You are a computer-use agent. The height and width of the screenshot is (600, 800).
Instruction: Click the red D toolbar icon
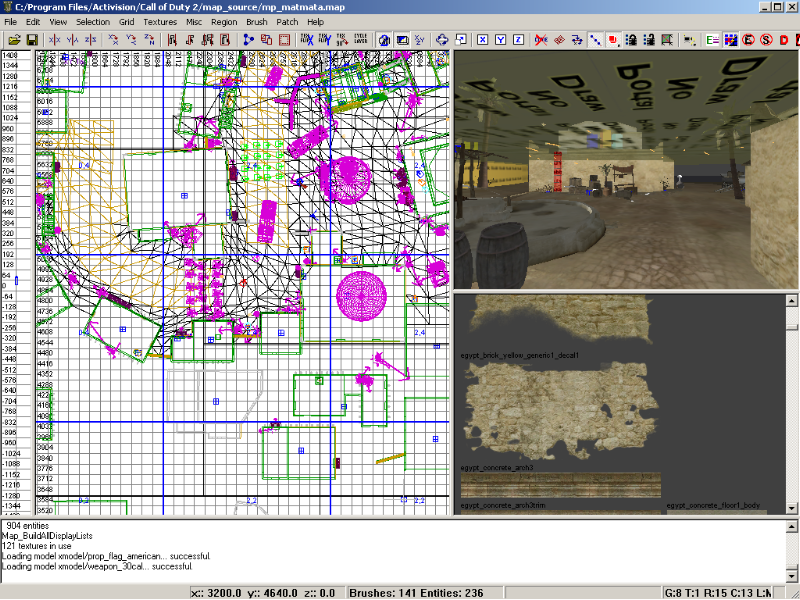click(784, 40)
